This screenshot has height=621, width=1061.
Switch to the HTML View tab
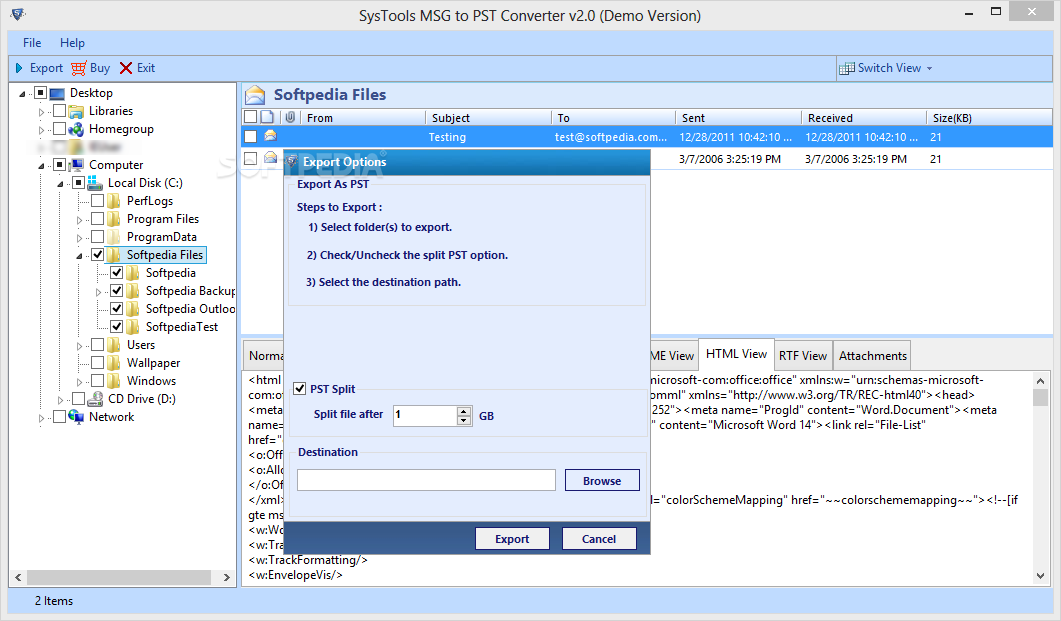(736, 354)
